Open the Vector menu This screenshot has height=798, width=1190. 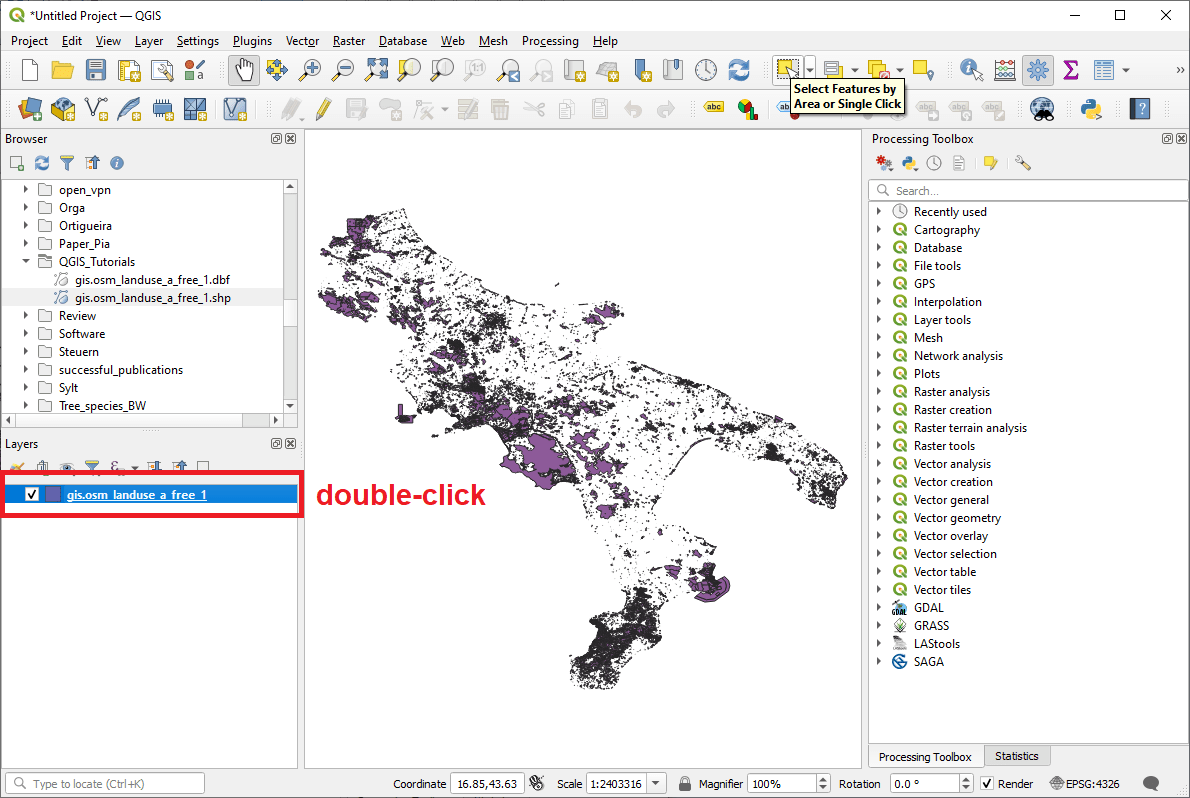[302, 41]
